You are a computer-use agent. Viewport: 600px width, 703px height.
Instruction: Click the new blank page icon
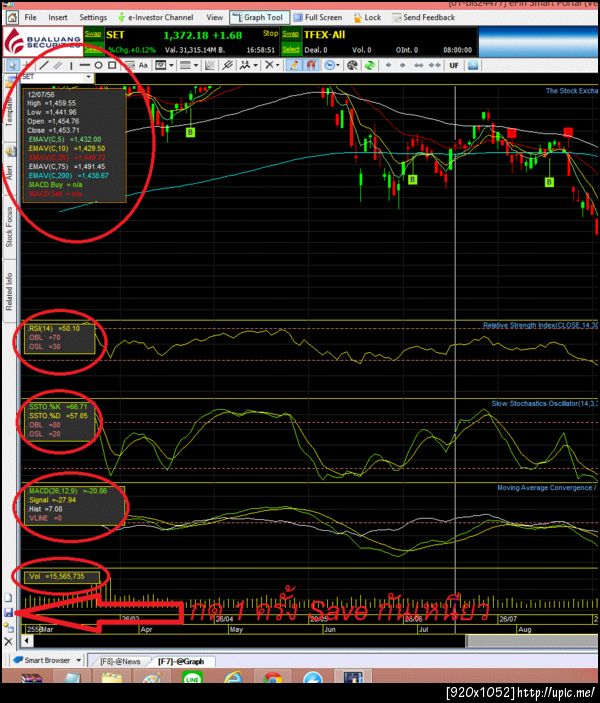(x=9, y=598)
